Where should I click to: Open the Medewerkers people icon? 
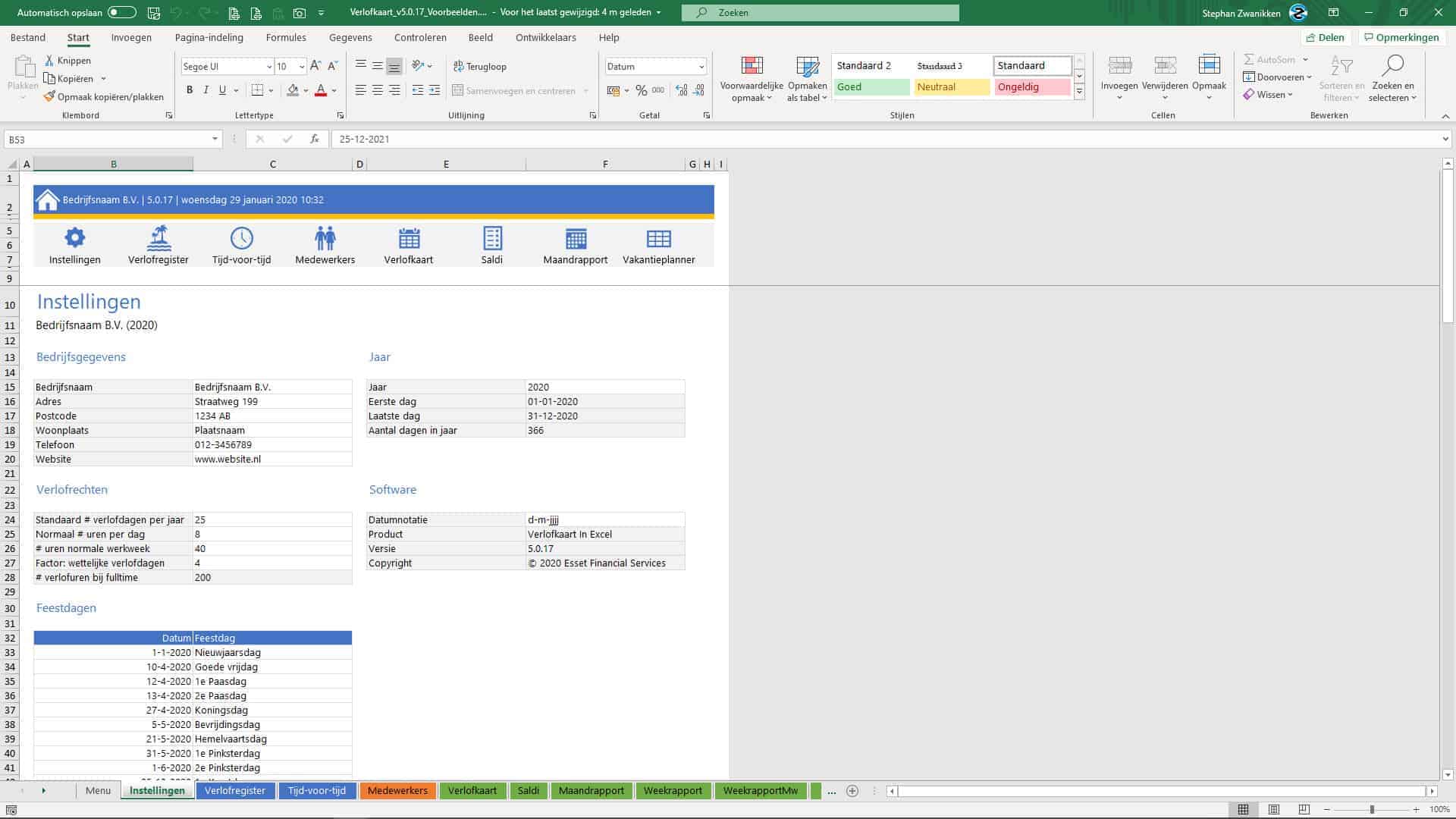pyautogui.click(x=325, y=238)
